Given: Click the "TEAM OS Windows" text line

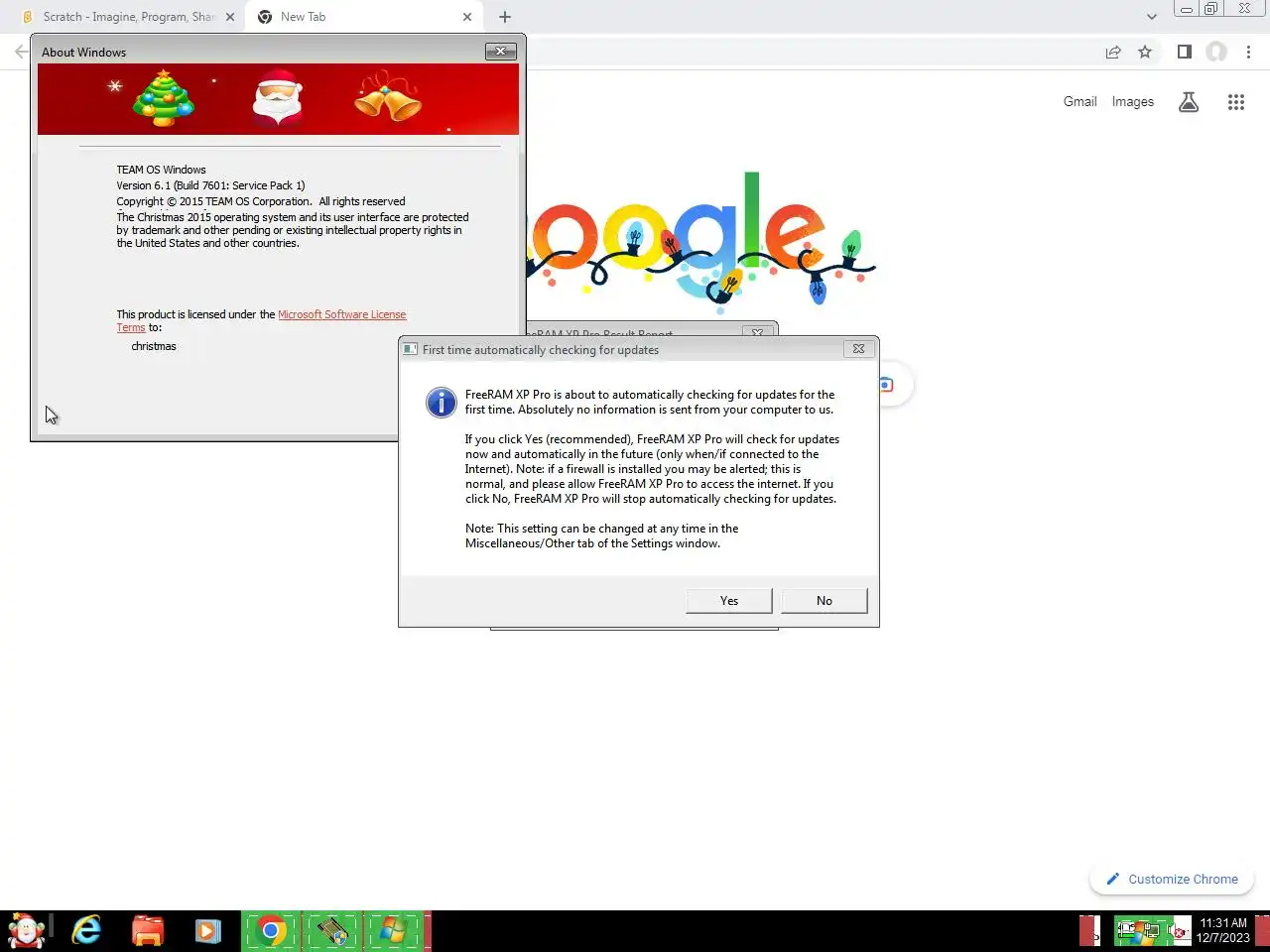Looking at the screenshot, I should [161, 170].
